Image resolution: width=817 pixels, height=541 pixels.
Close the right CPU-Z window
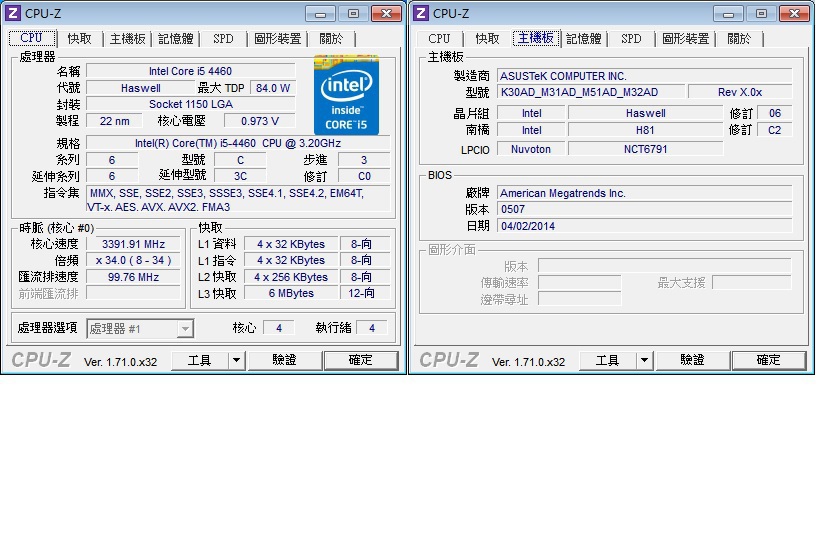[794, 14]
